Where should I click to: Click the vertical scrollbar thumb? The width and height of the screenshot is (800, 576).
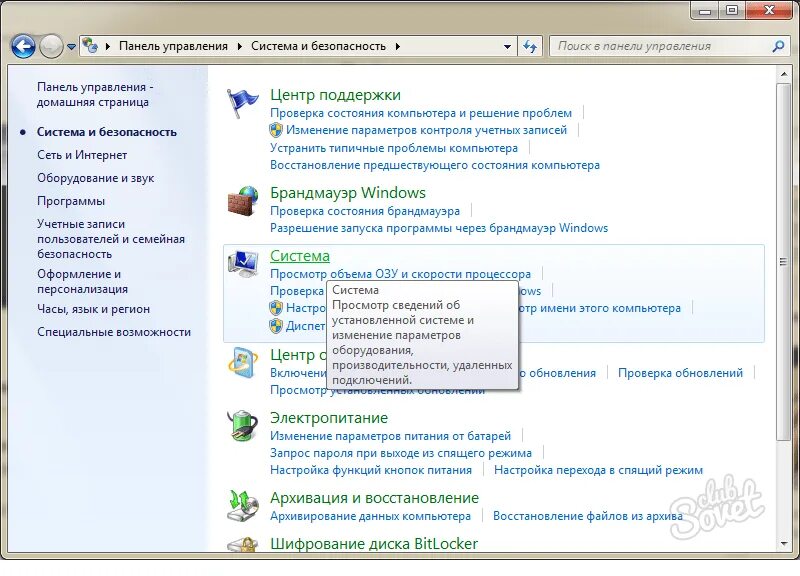tap(784, 262)
